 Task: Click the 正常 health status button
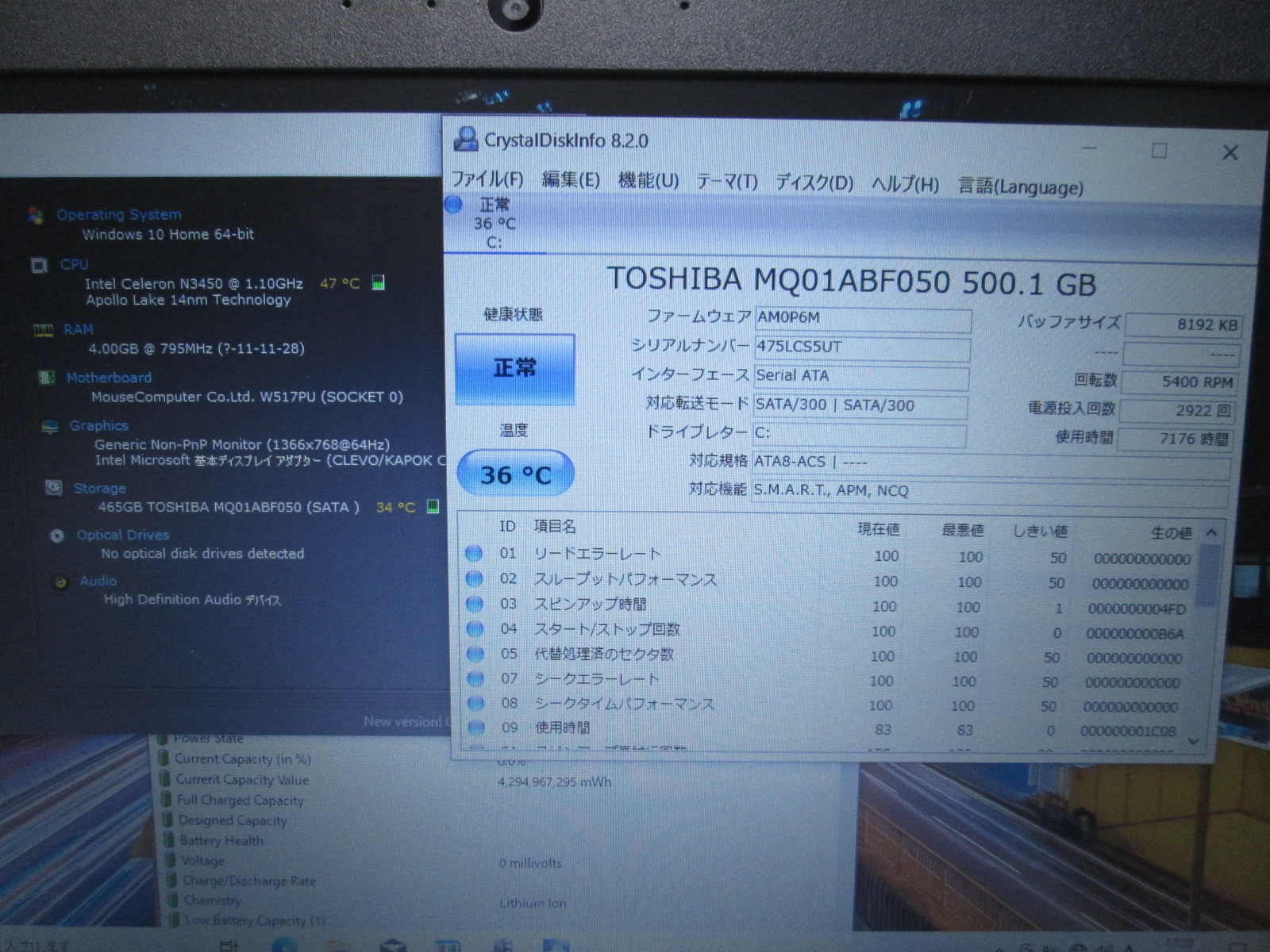tap(514, 368)
